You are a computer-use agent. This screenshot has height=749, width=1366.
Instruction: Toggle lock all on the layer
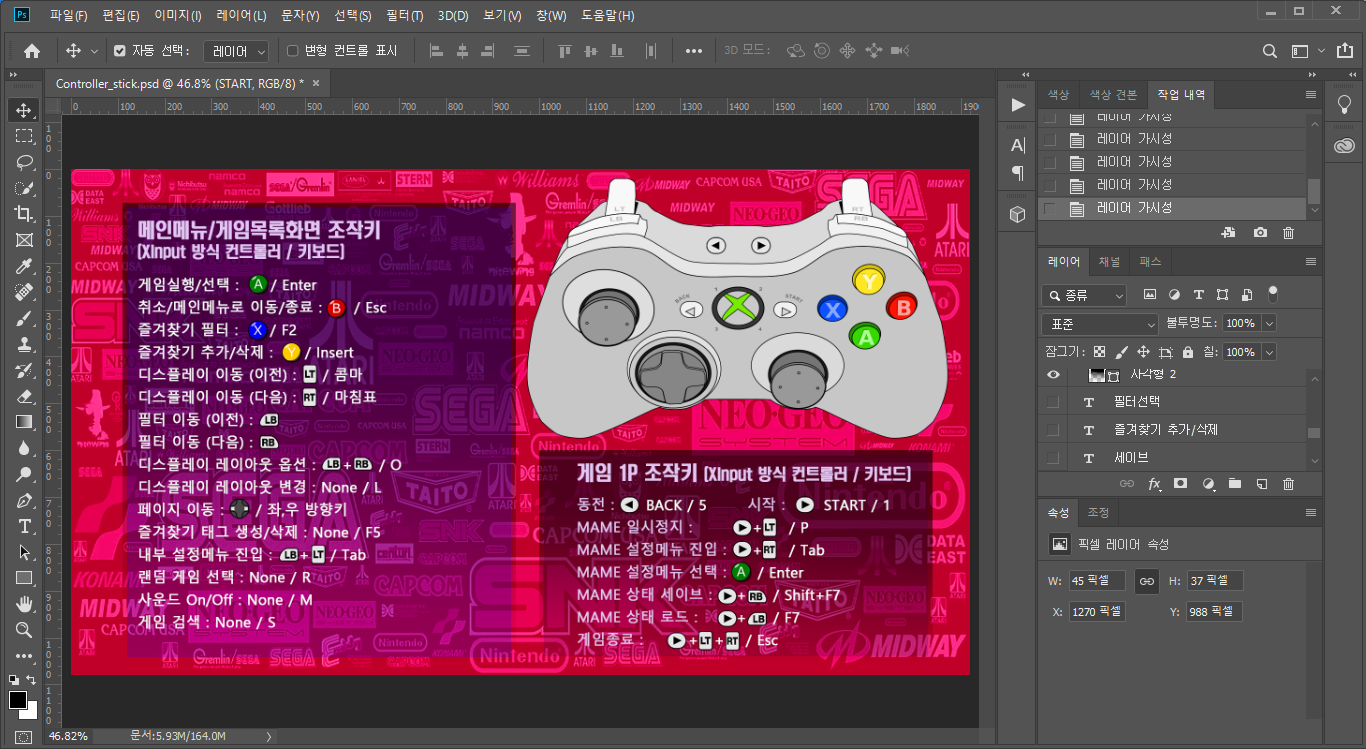point(1187,353)
